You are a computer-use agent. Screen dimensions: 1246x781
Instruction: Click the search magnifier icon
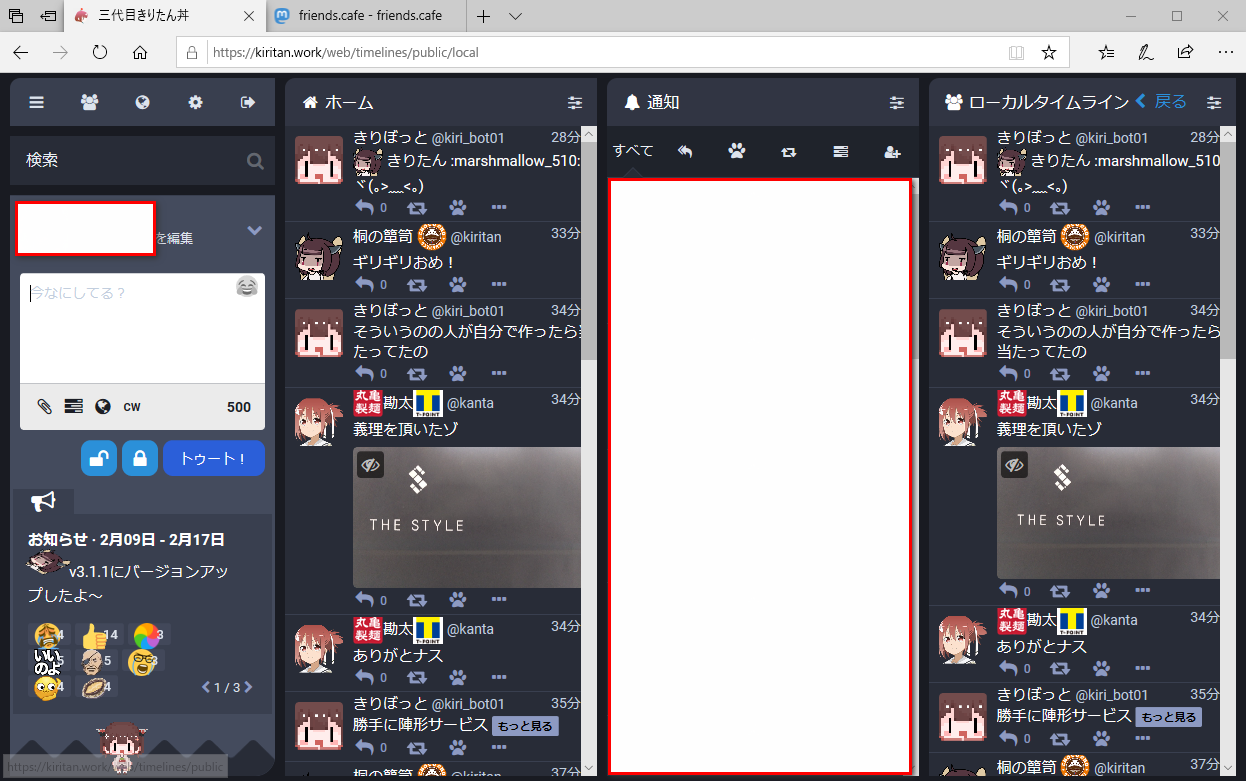[x=255, y=161]
